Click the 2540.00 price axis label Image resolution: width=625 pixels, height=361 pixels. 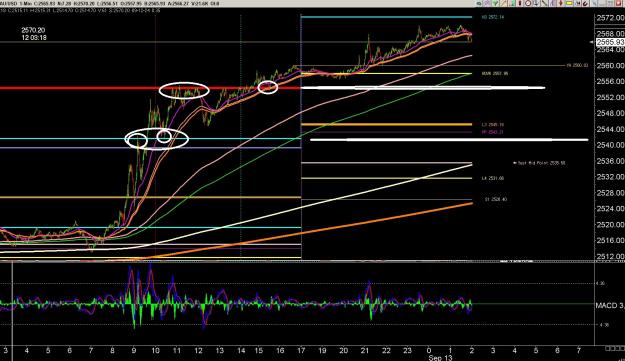click(610, 145)
